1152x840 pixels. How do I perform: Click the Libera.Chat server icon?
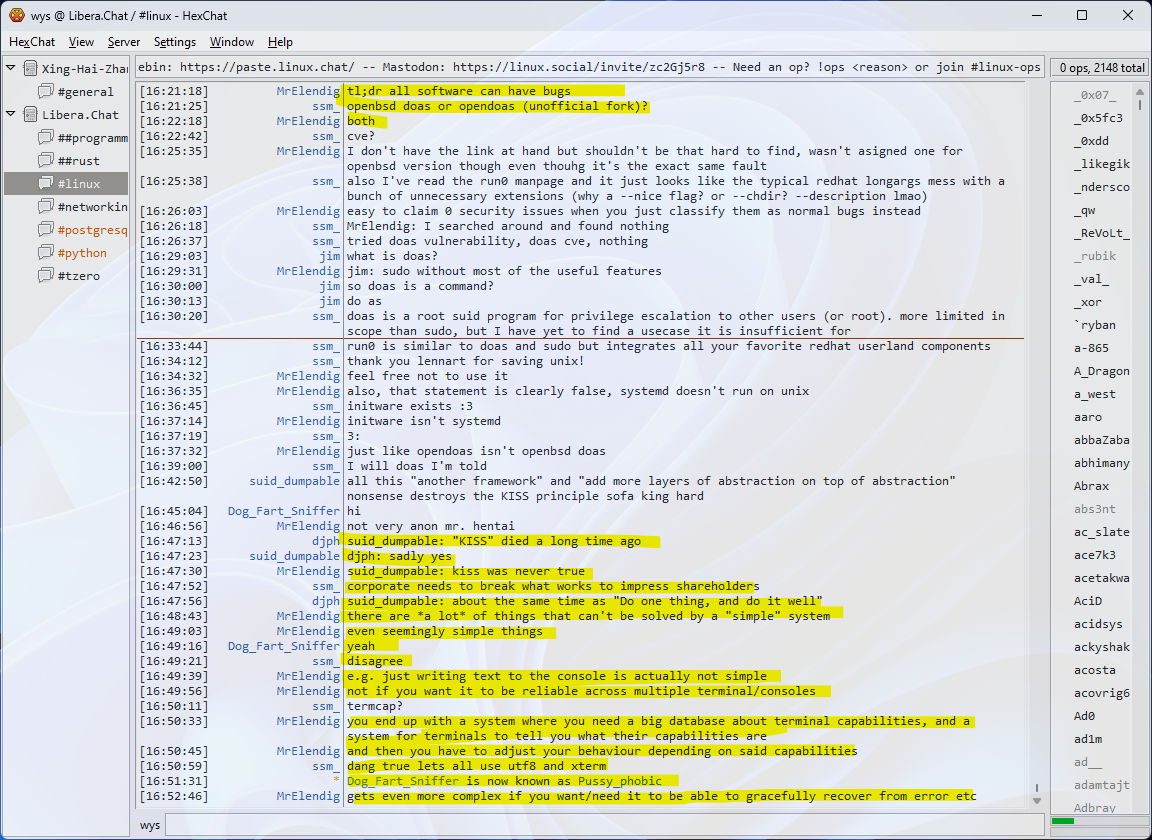(x=30, y=115)
